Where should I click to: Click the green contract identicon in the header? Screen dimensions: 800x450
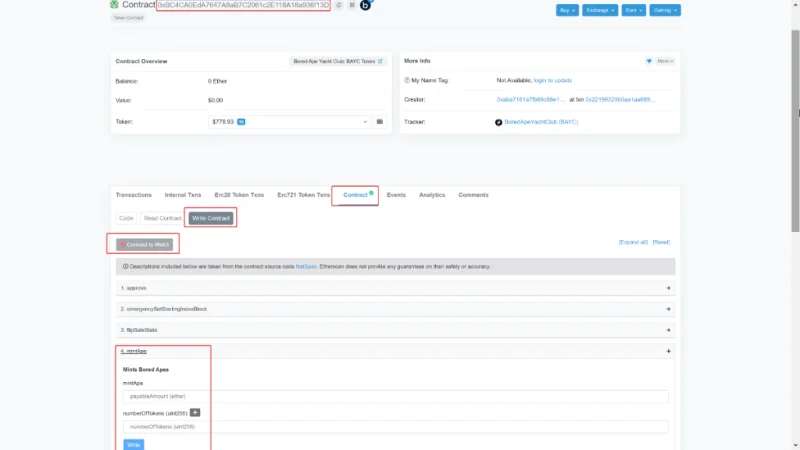pos(114,5)
